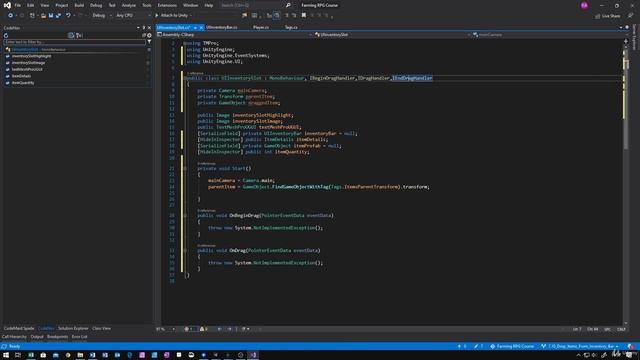The height and width of the screenshot is (360, 640).
Task: Switch to the Solution Explorer tab
Action: [73, 329]
